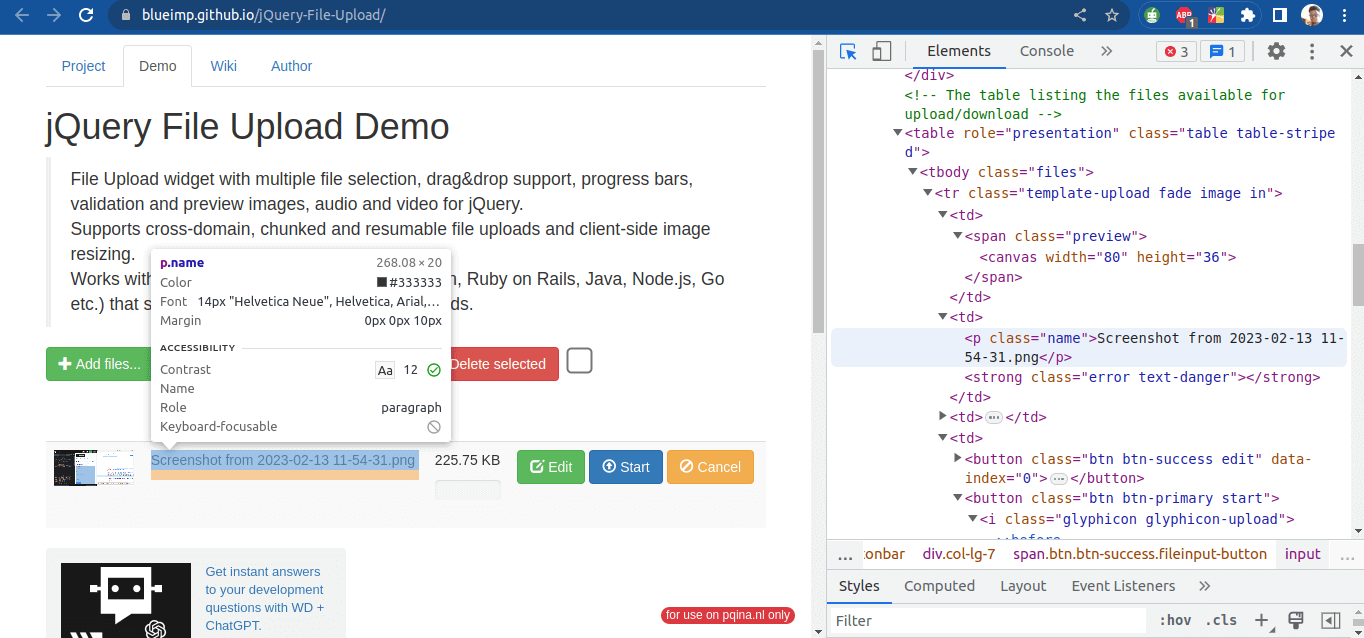
Task: Switch to the Console tab
Action: [1046, 50]
